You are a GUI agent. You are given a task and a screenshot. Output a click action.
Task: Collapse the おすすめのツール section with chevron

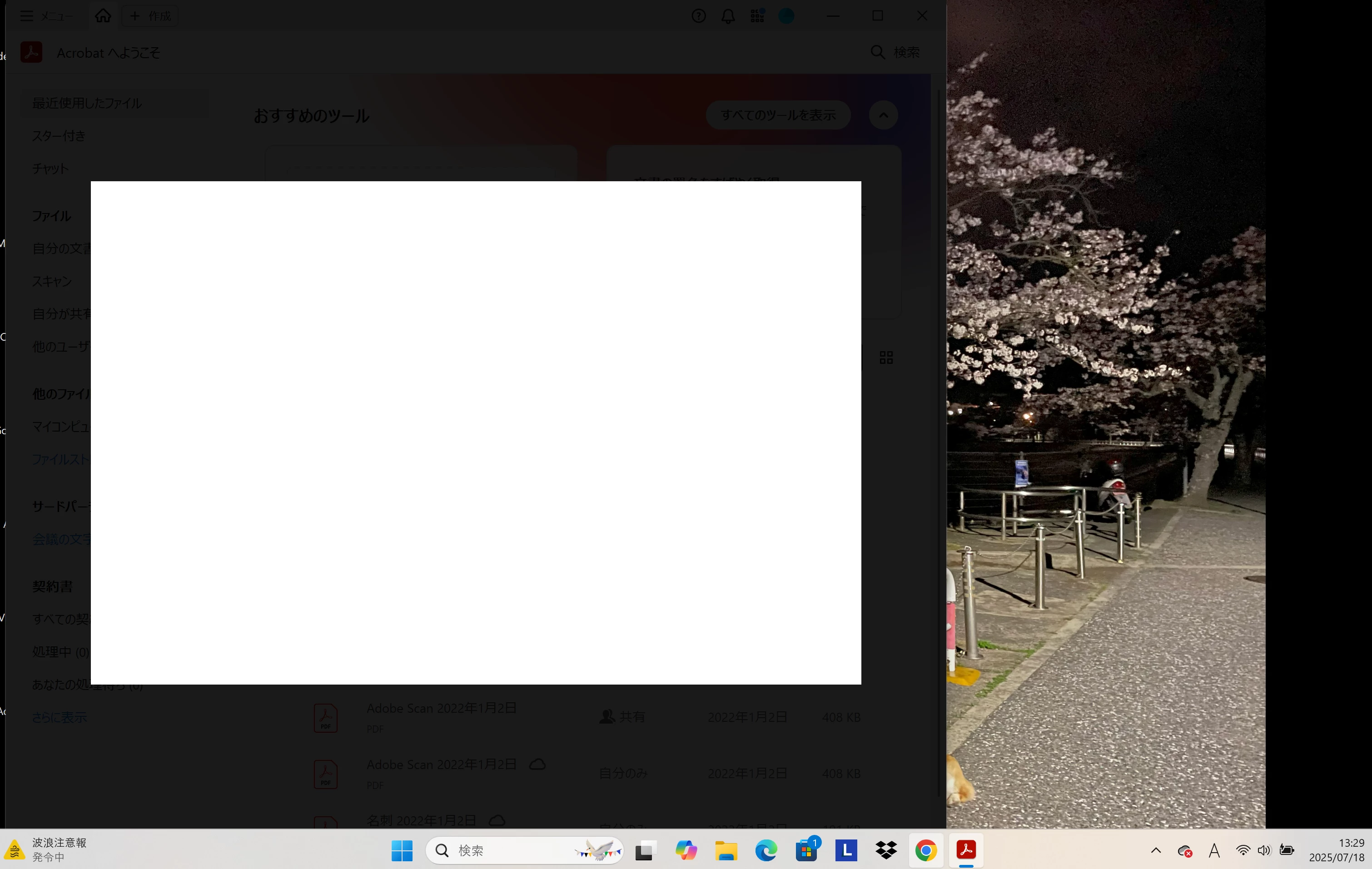click(883, 115)
